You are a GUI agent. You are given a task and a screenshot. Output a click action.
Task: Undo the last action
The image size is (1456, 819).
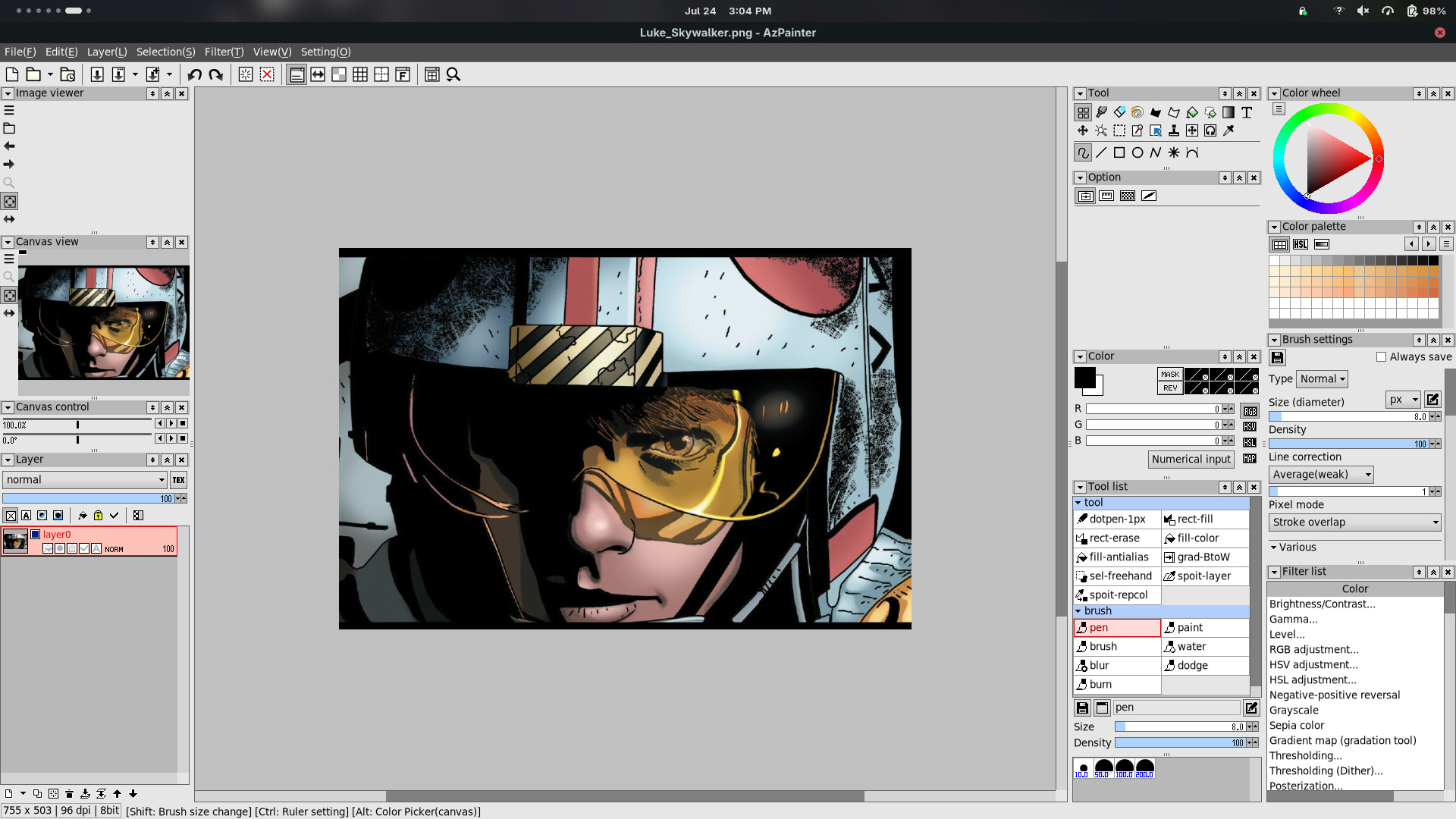click(x=195, y=74)
